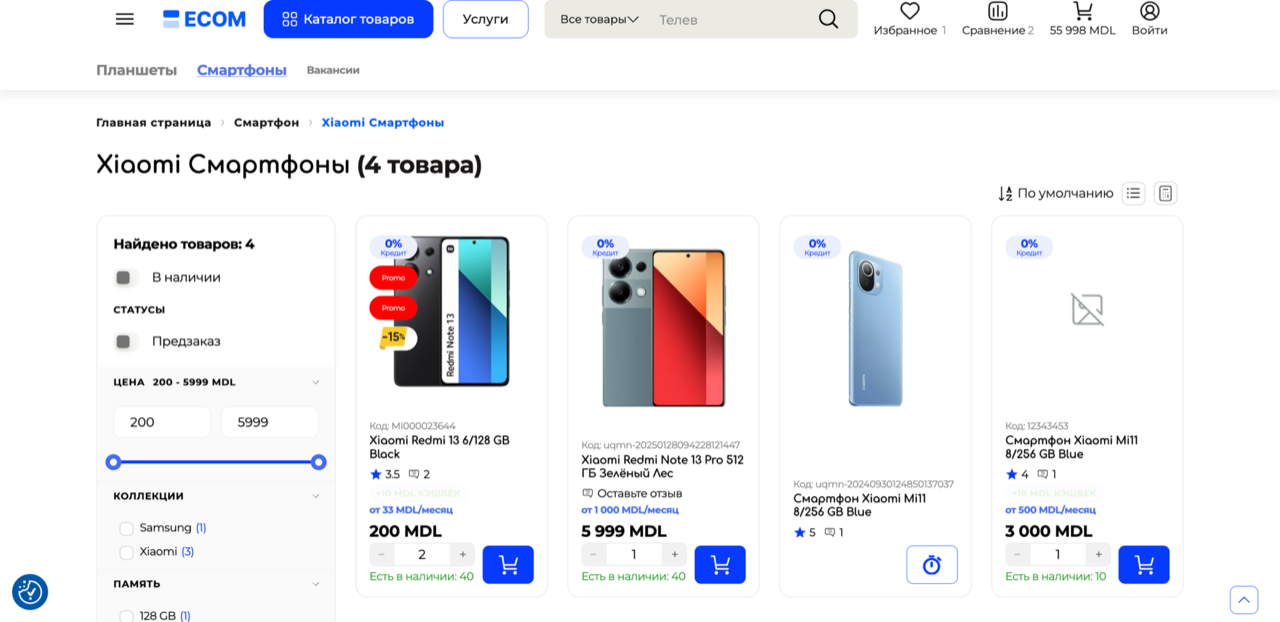This screenshot has width=1280, height=622.
Task: Open the shopping cart in header
Action: pos(1083,11)
